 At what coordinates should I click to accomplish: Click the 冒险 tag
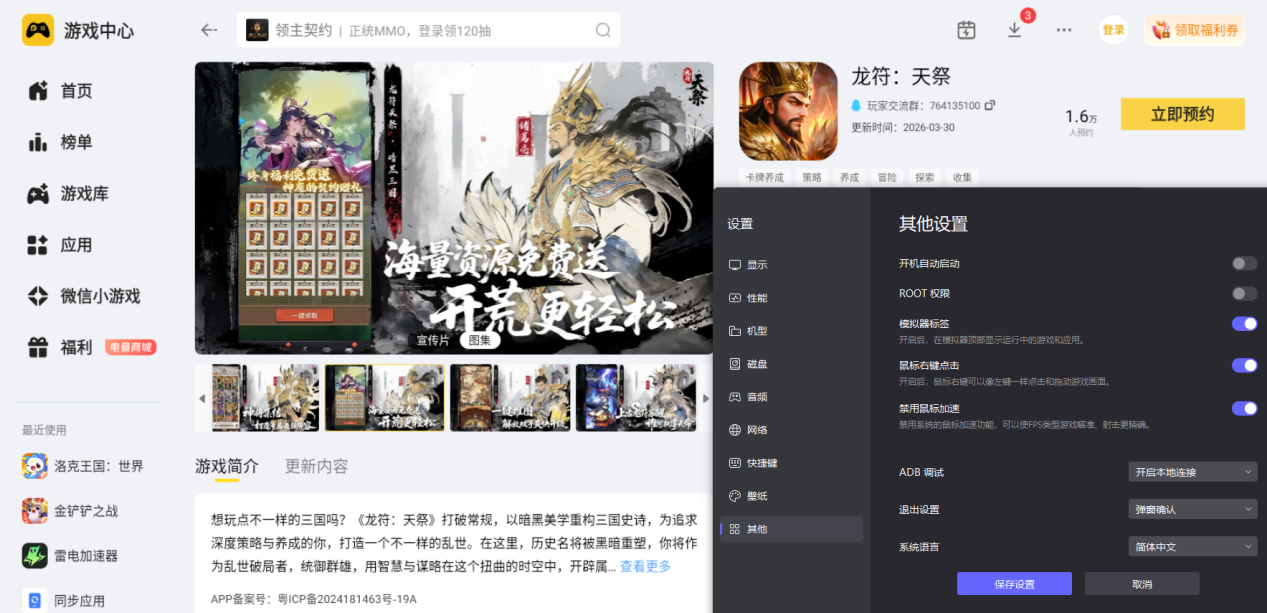(887, 177)
